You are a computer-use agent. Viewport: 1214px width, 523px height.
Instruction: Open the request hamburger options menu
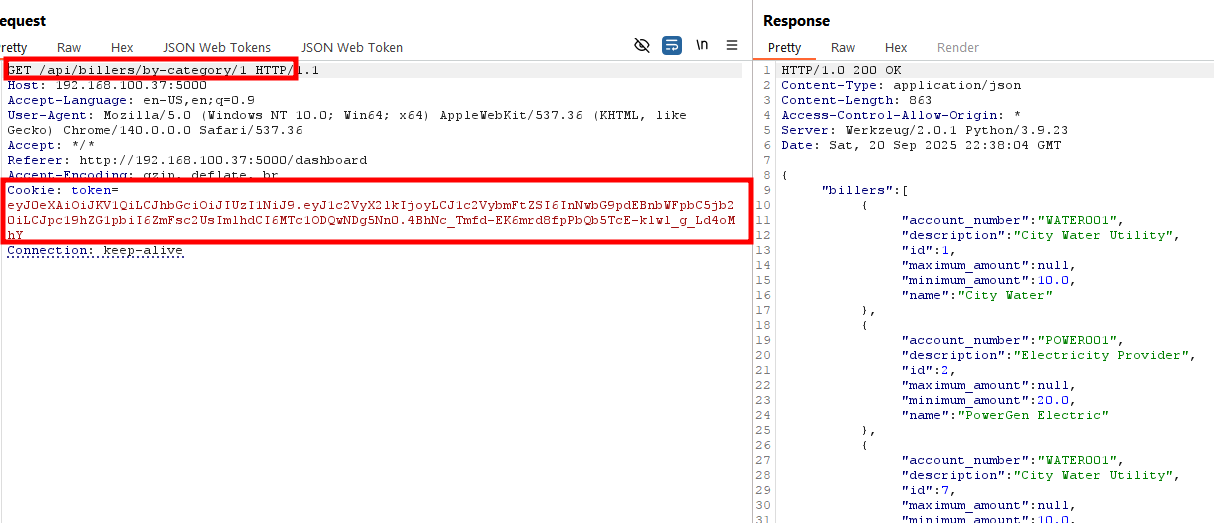732,45
